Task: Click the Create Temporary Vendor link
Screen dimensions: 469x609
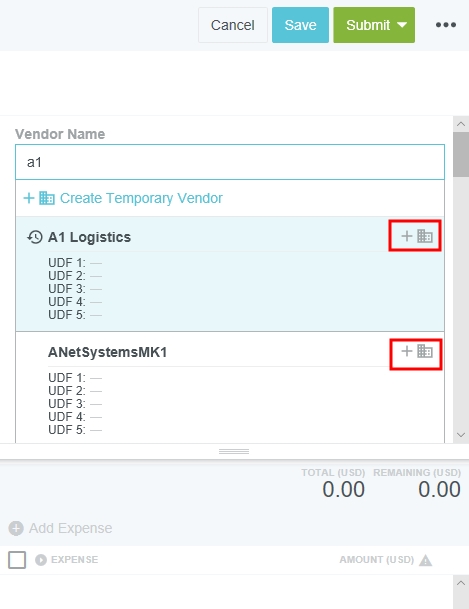Action: click(x=123, y=198)
